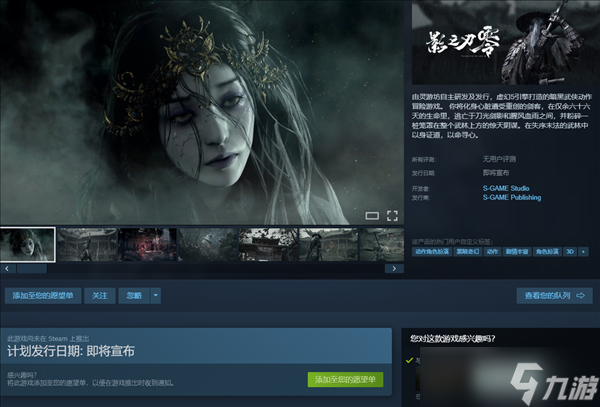Select the red-lit interior thumbnail

(147, 245)
